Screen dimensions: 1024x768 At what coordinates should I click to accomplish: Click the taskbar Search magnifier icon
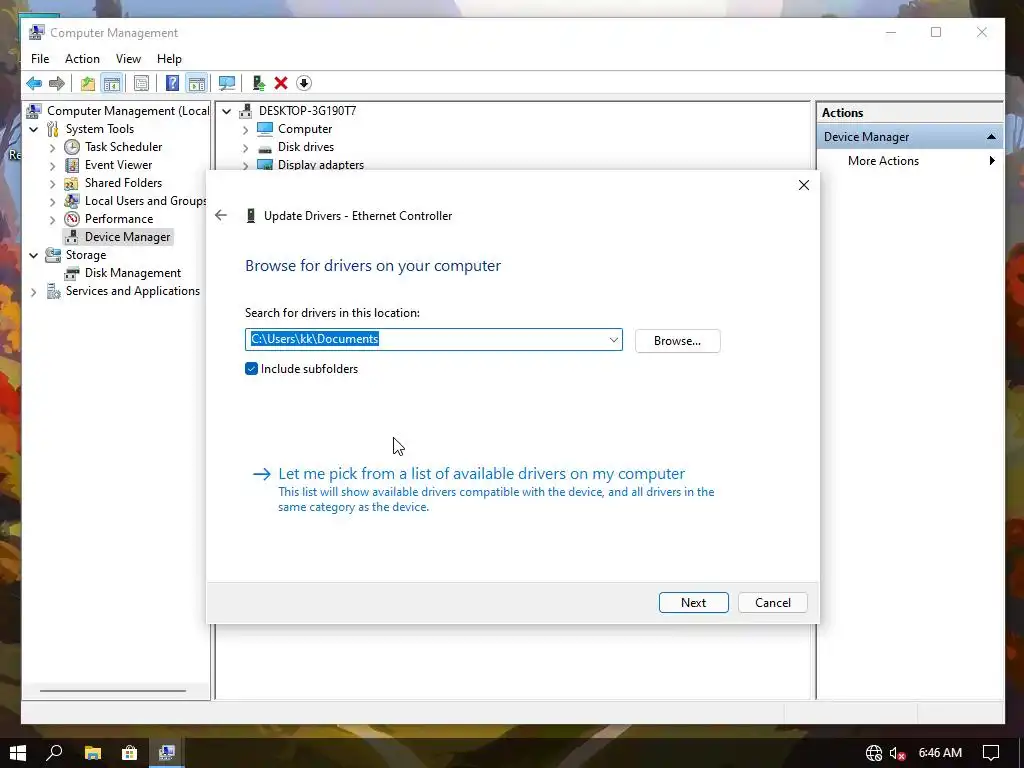tap(55, 753)
